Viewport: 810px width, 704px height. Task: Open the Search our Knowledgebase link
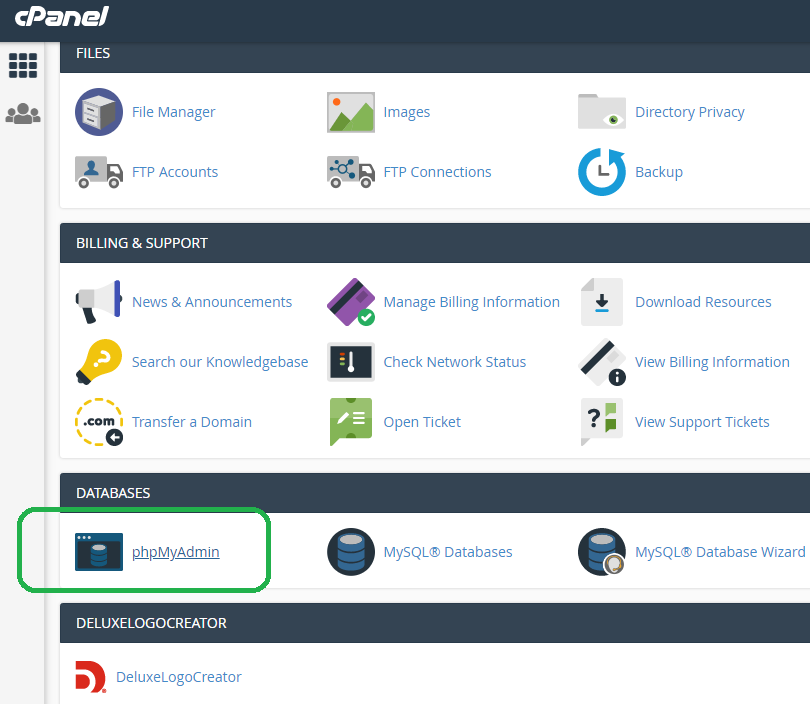click(x=220, y=362)
